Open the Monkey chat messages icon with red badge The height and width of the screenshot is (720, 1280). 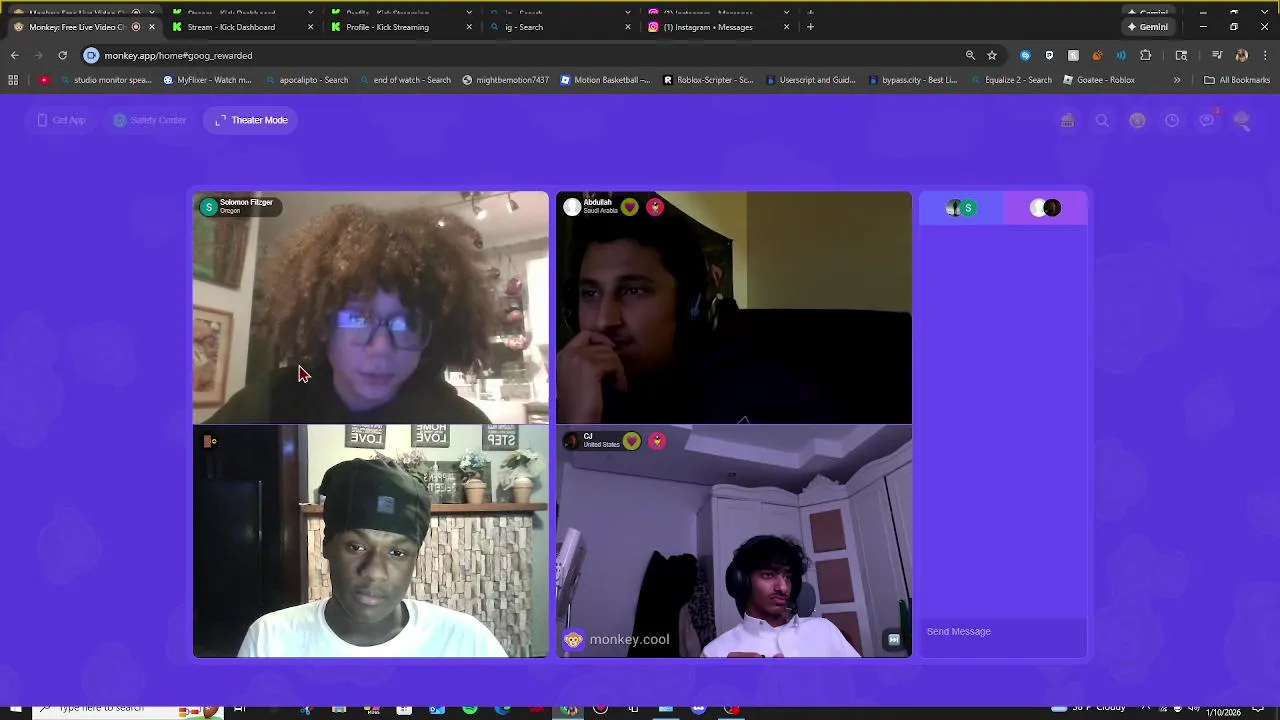pyautogui.click(x=1207, y=120)
